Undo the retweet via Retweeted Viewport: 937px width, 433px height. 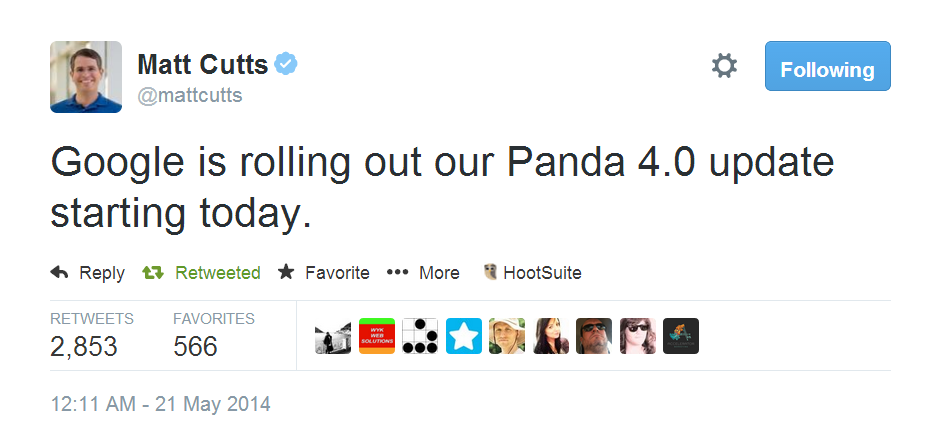202,273
